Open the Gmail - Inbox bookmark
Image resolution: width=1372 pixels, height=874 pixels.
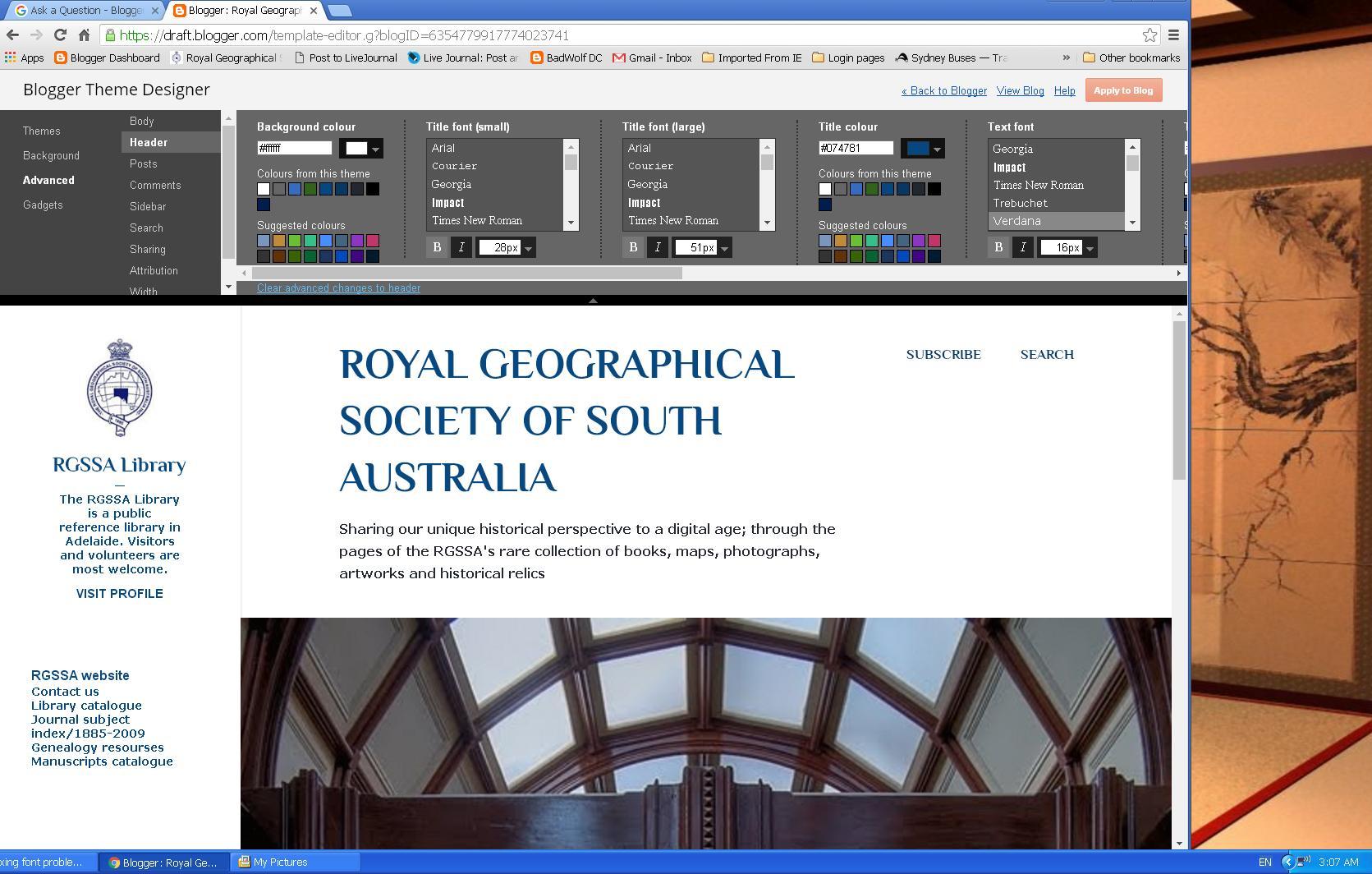[653, 57]
